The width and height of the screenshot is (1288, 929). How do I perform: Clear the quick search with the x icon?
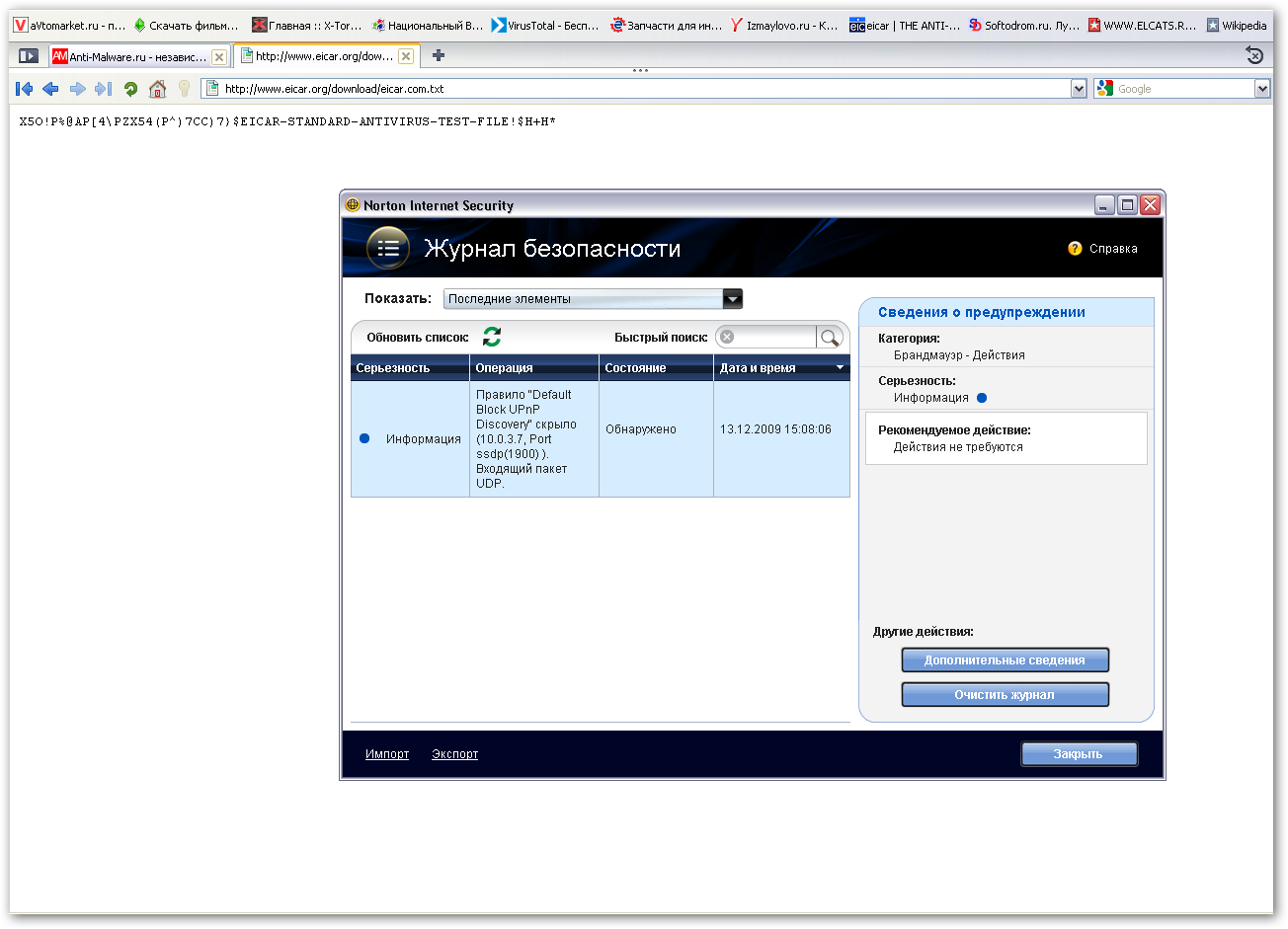click(727, 337)
